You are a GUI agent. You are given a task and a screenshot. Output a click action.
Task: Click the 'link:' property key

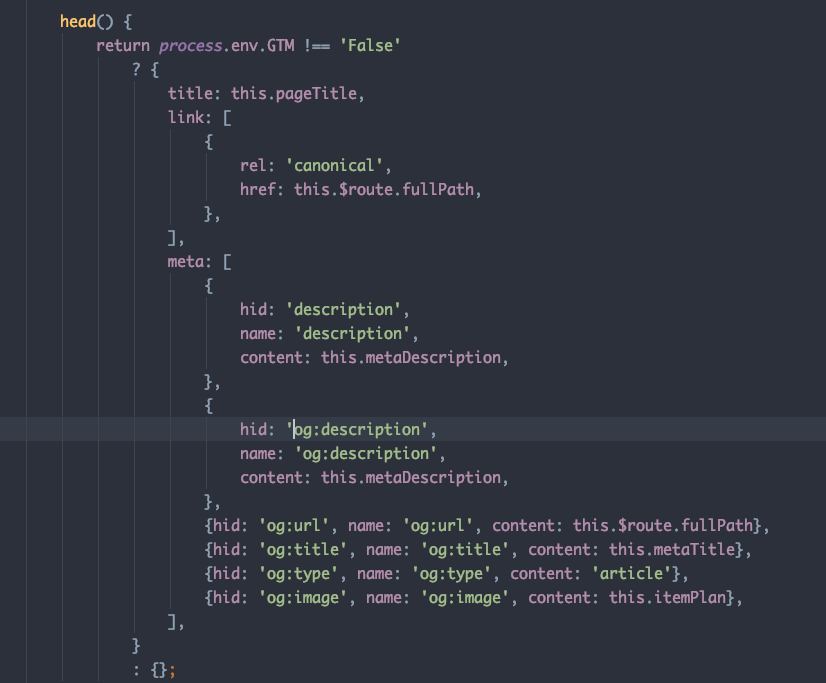(190, 117)
